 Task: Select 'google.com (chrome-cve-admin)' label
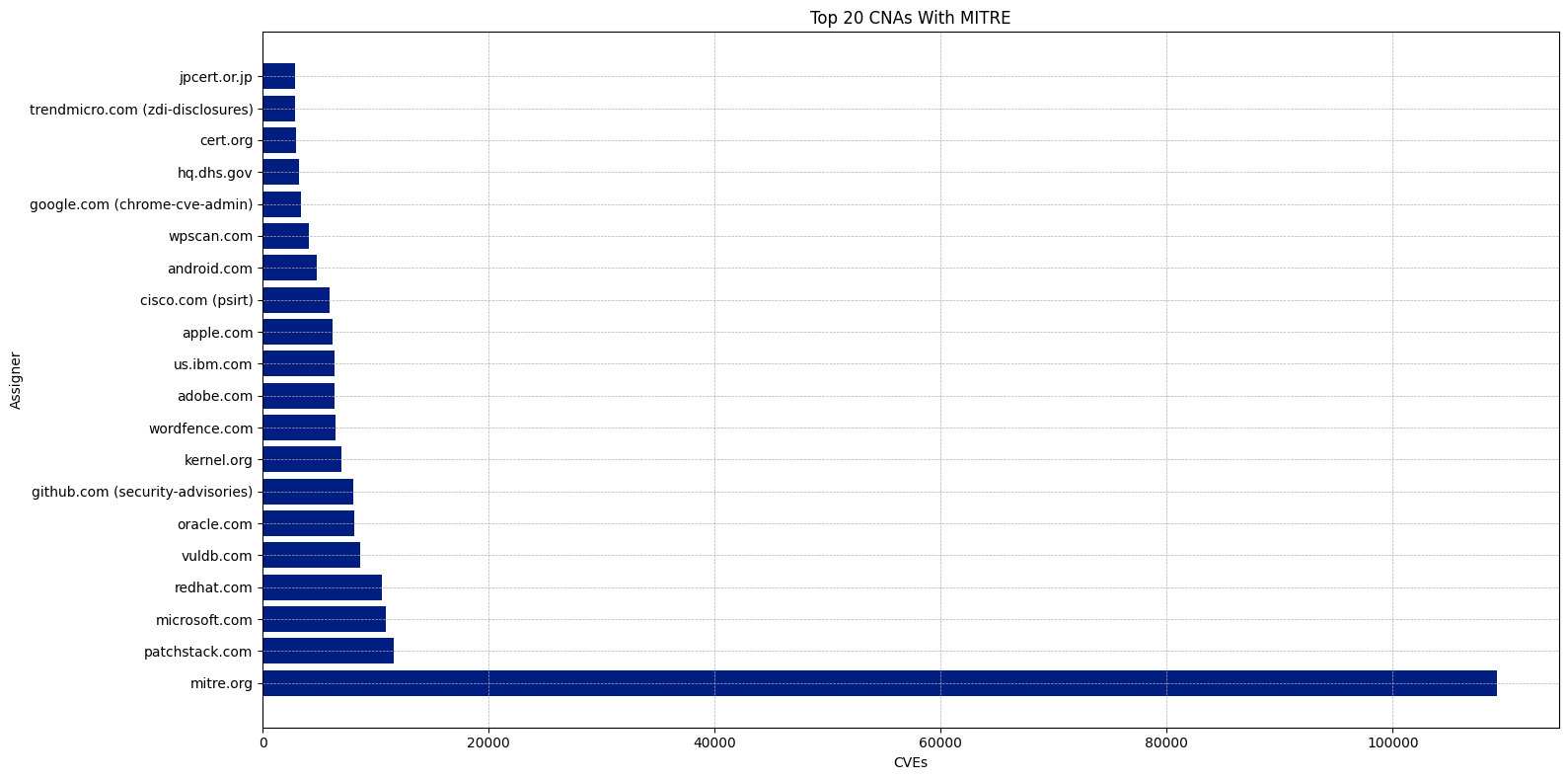point(141,204)
